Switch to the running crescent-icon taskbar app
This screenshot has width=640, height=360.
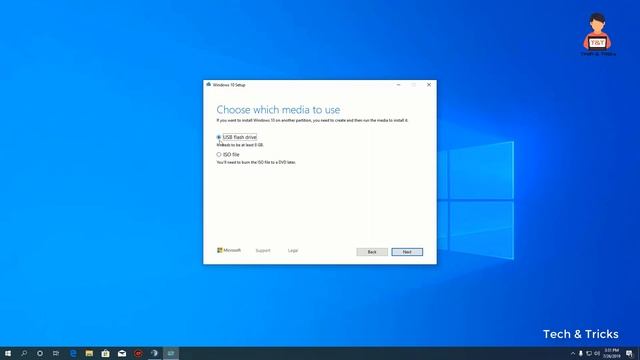pyautogui.click(x=154, y=353)
